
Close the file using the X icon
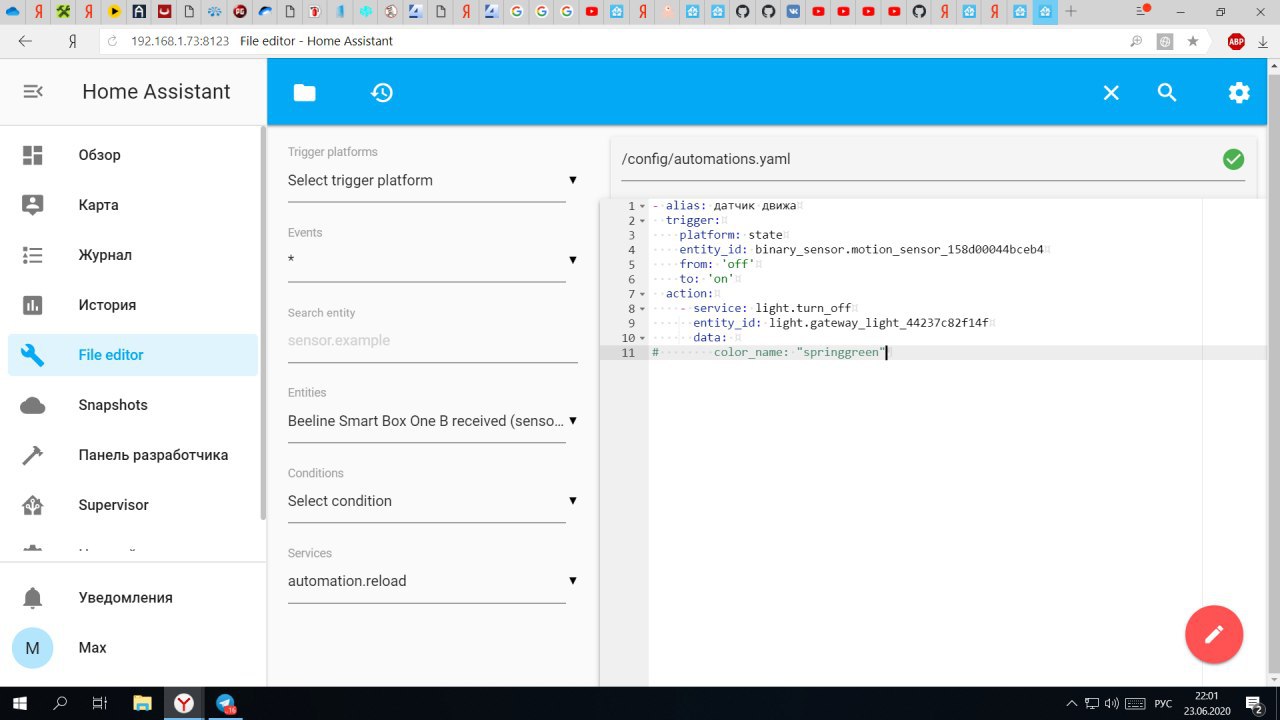1111,92
